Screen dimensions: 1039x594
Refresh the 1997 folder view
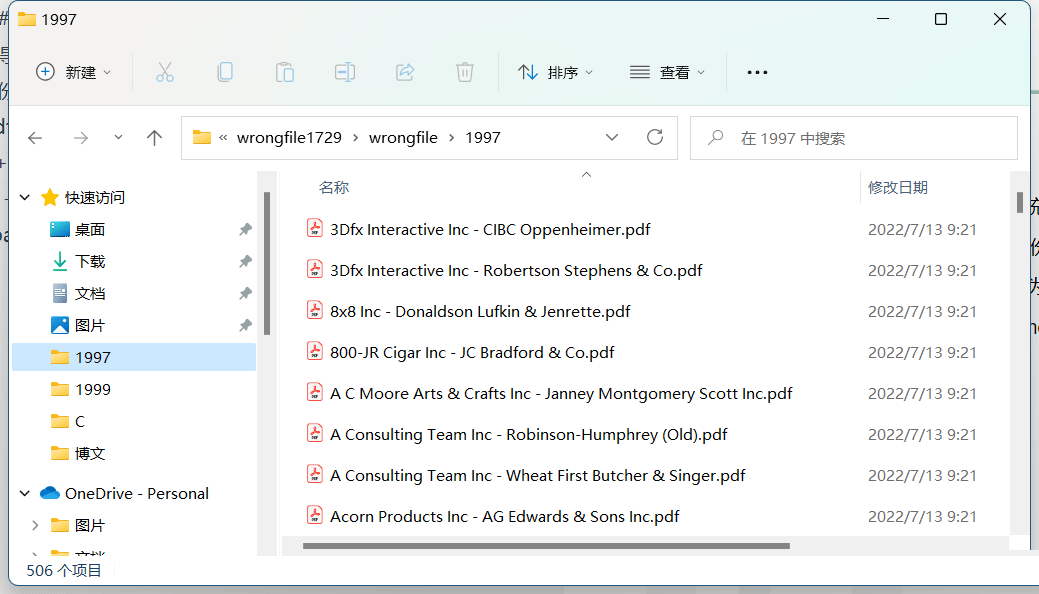point(655,137)
